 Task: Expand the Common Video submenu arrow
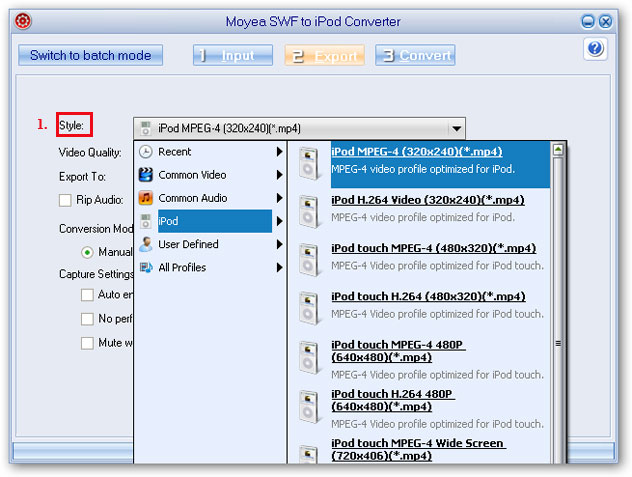point(279,175)
